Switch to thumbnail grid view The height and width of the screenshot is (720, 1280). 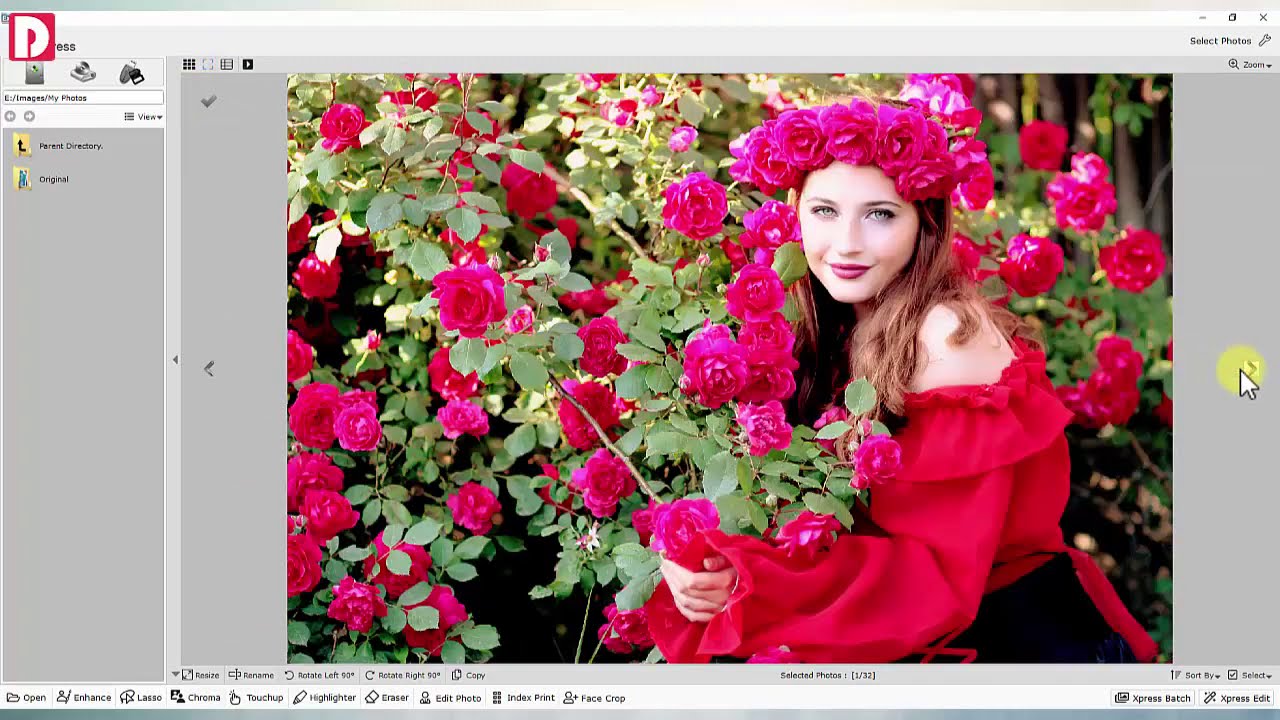[189, 64]
